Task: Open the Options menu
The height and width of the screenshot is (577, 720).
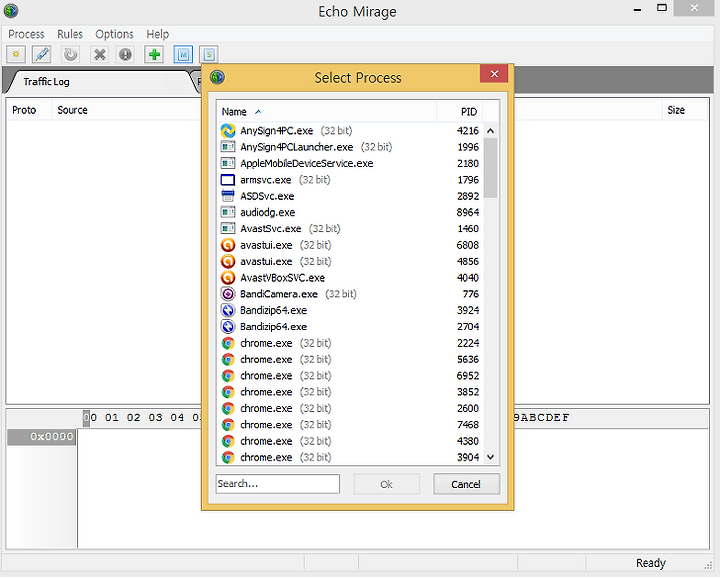Action: [114, 34]
